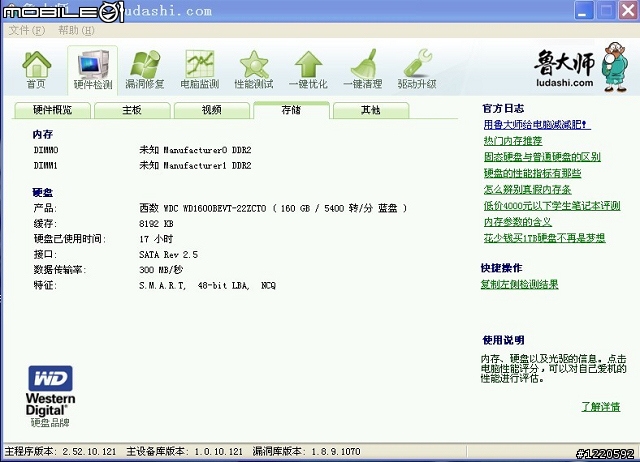Launch 性能测试 performance test

point(253,69)
